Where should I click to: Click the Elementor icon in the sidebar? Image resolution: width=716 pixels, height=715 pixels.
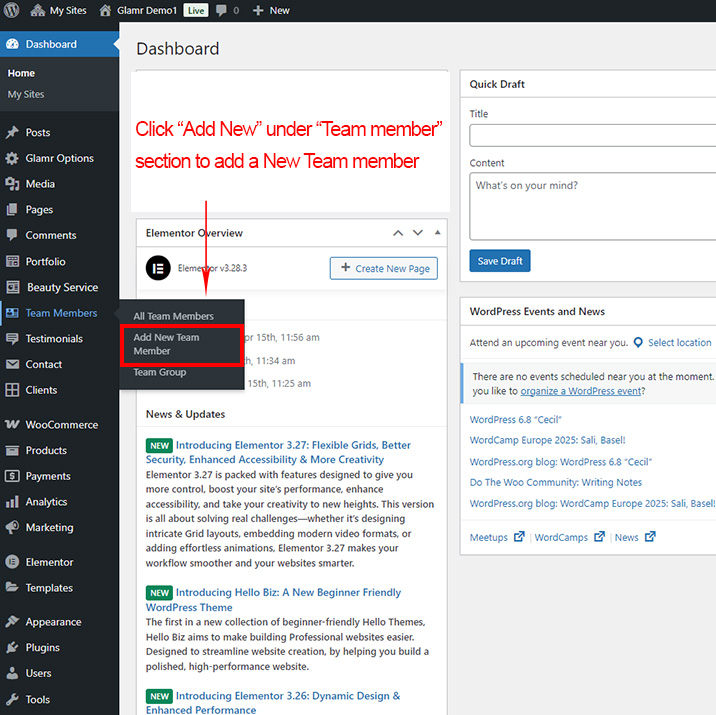[12, 562]
